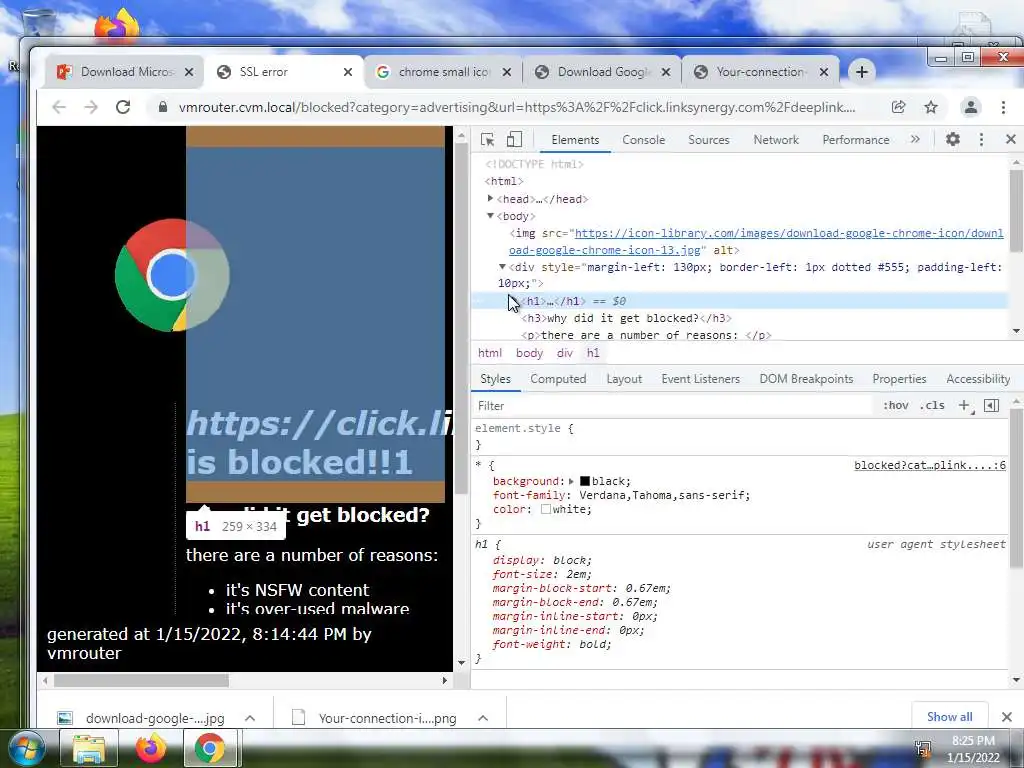1024x768 pixels.
Task: Select div in the breadcrumb bar
Action: coord(565,353)
